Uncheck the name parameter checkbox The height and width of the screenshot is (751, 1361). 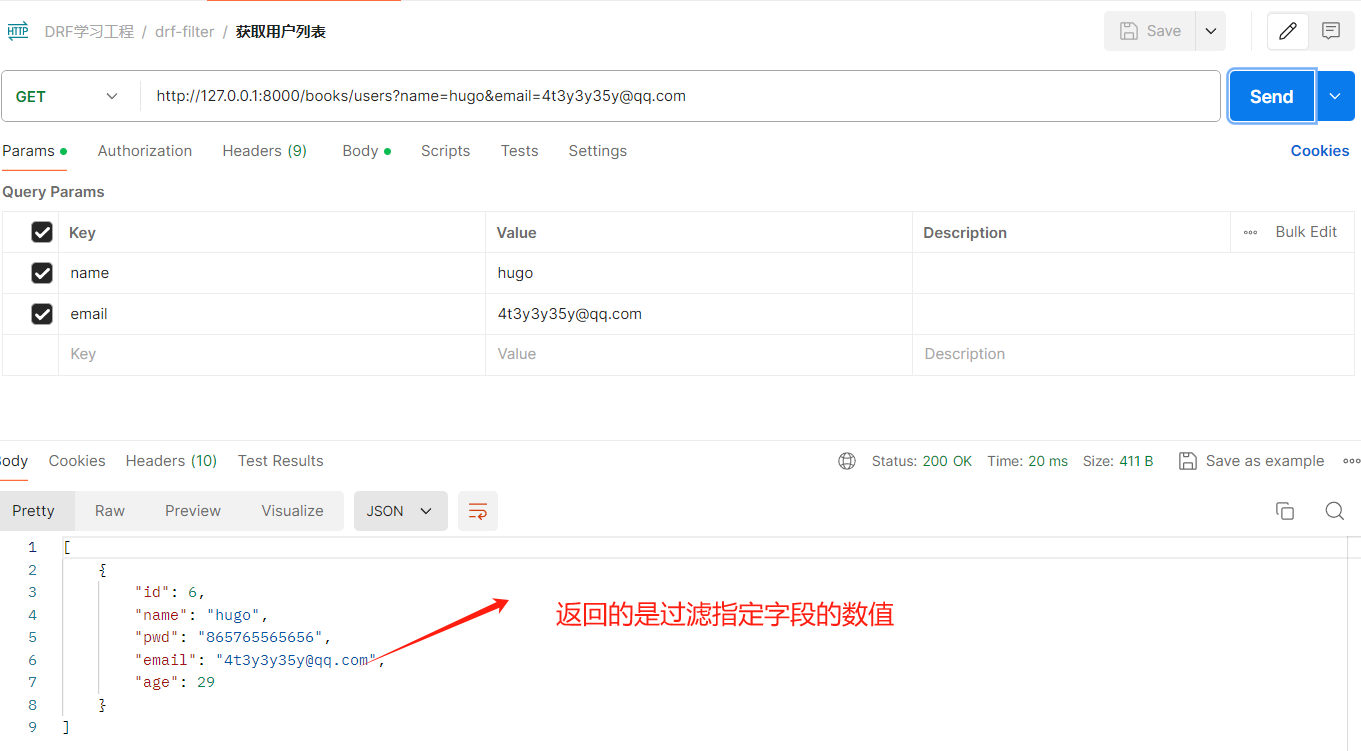(x=42, y=273)
